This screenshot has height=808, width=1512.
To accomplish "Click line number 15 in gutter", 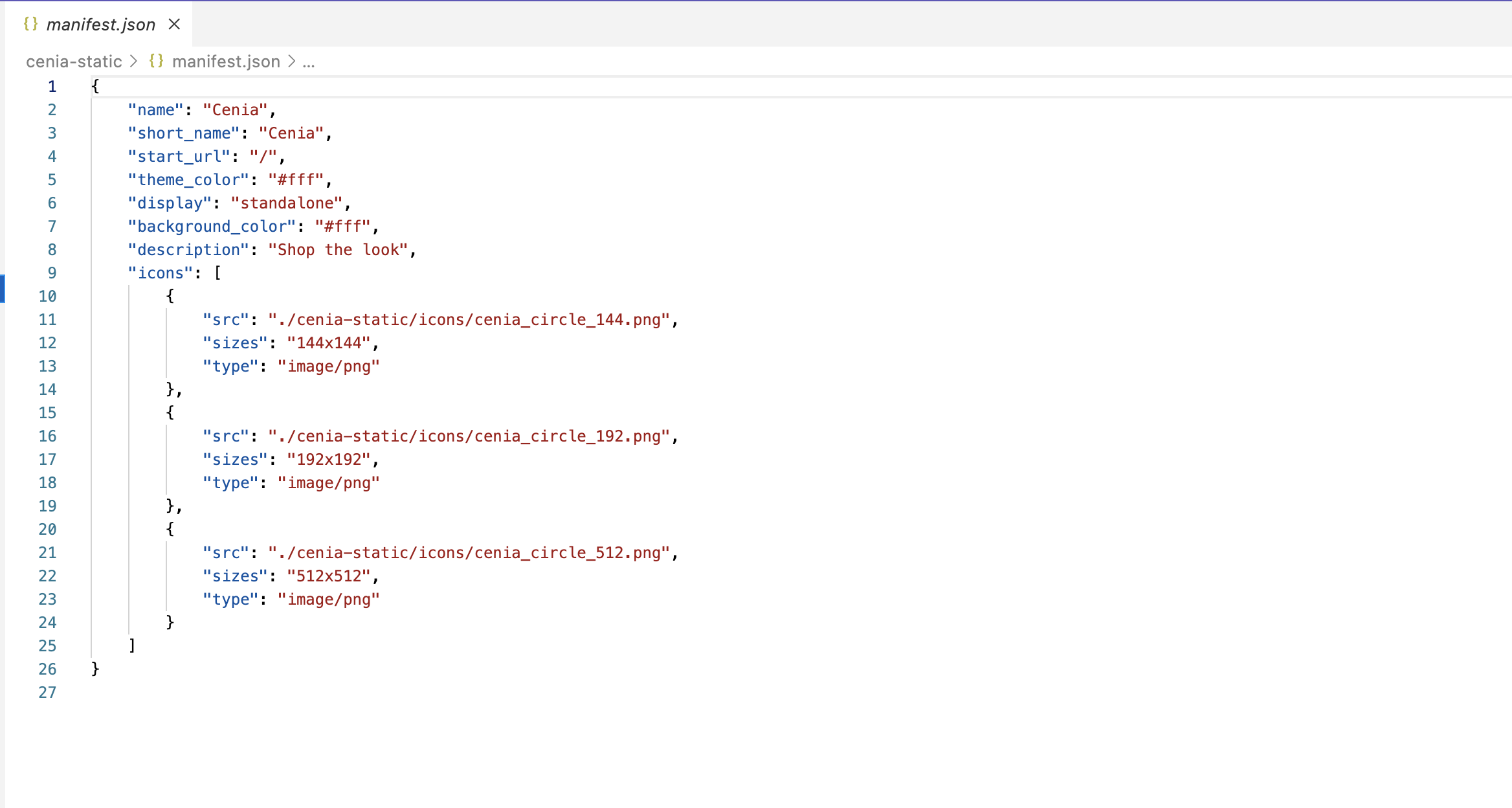I will [x=47, y=413].
